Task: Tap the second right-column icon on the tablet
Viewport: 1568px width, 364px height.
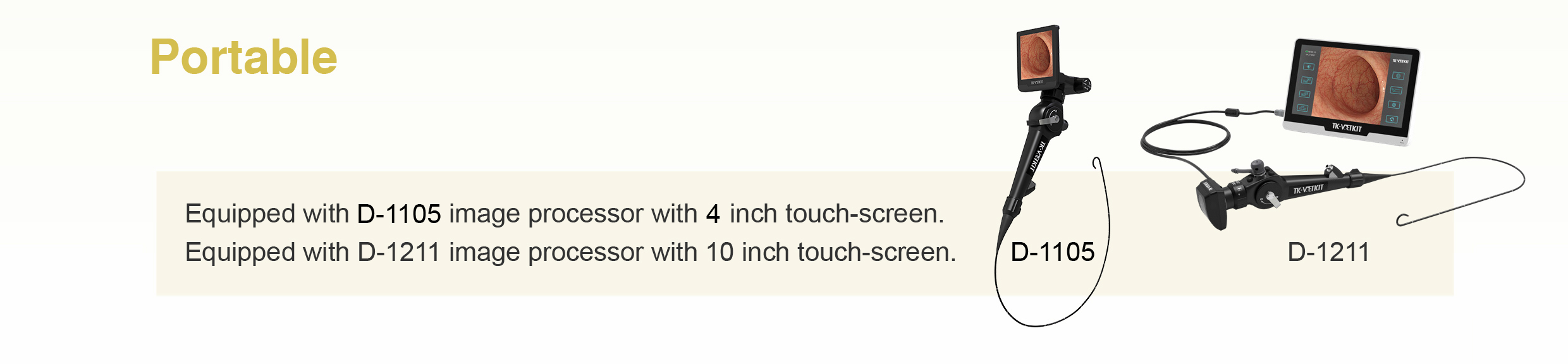Action: tap(1396, 90)
